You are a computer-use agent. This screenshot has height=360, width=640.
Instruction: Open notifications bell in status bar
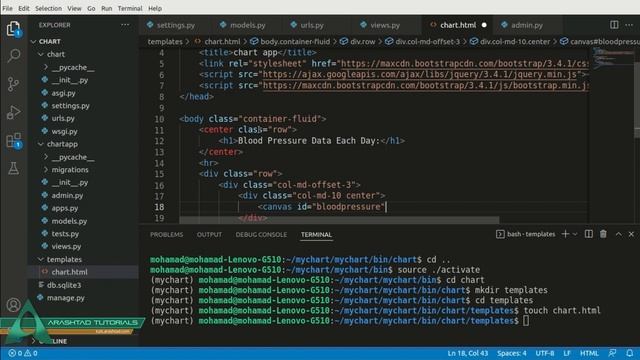(x=629, y=353)
